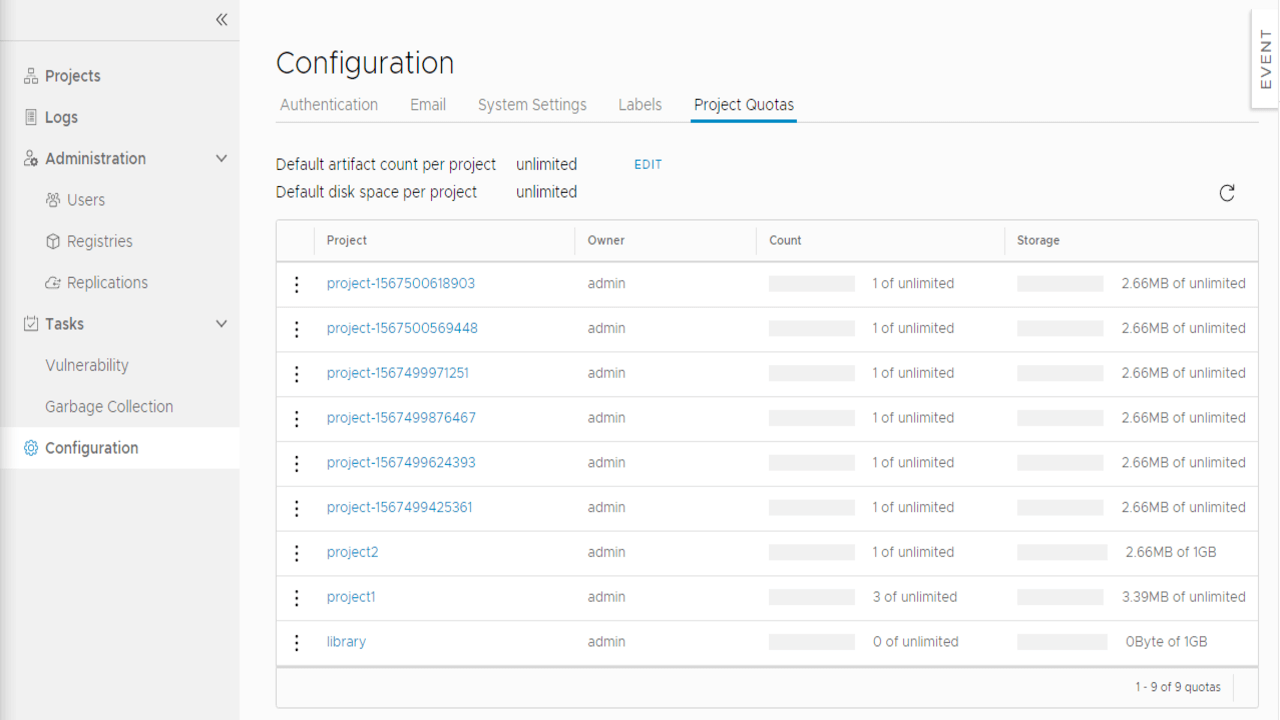Viewport: 1280px width, 720px height.
Task: Open the Logs page
Action: pyautogui.click(x=61, y=117)
